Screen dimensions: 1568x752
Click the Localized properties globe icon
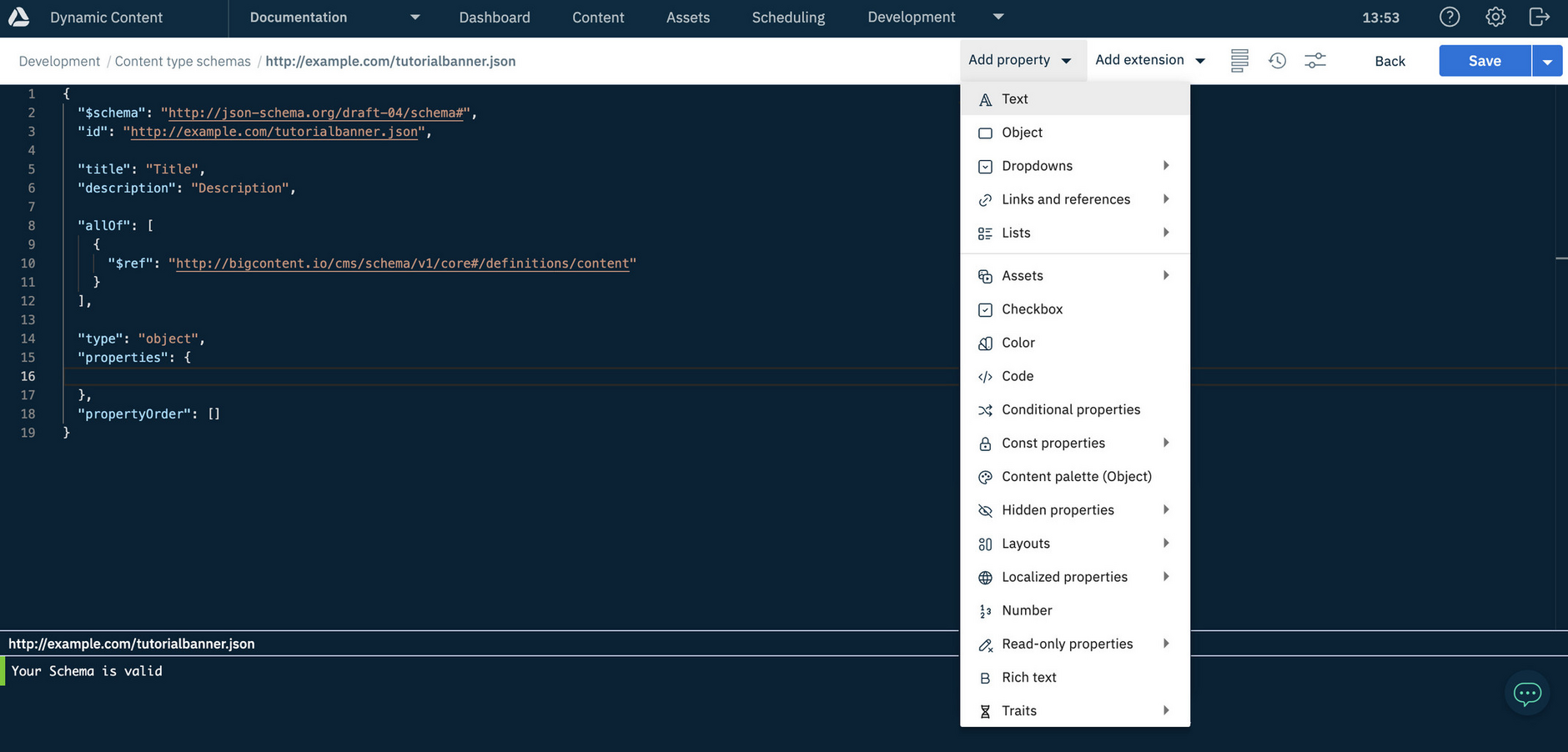click(985, 577)
